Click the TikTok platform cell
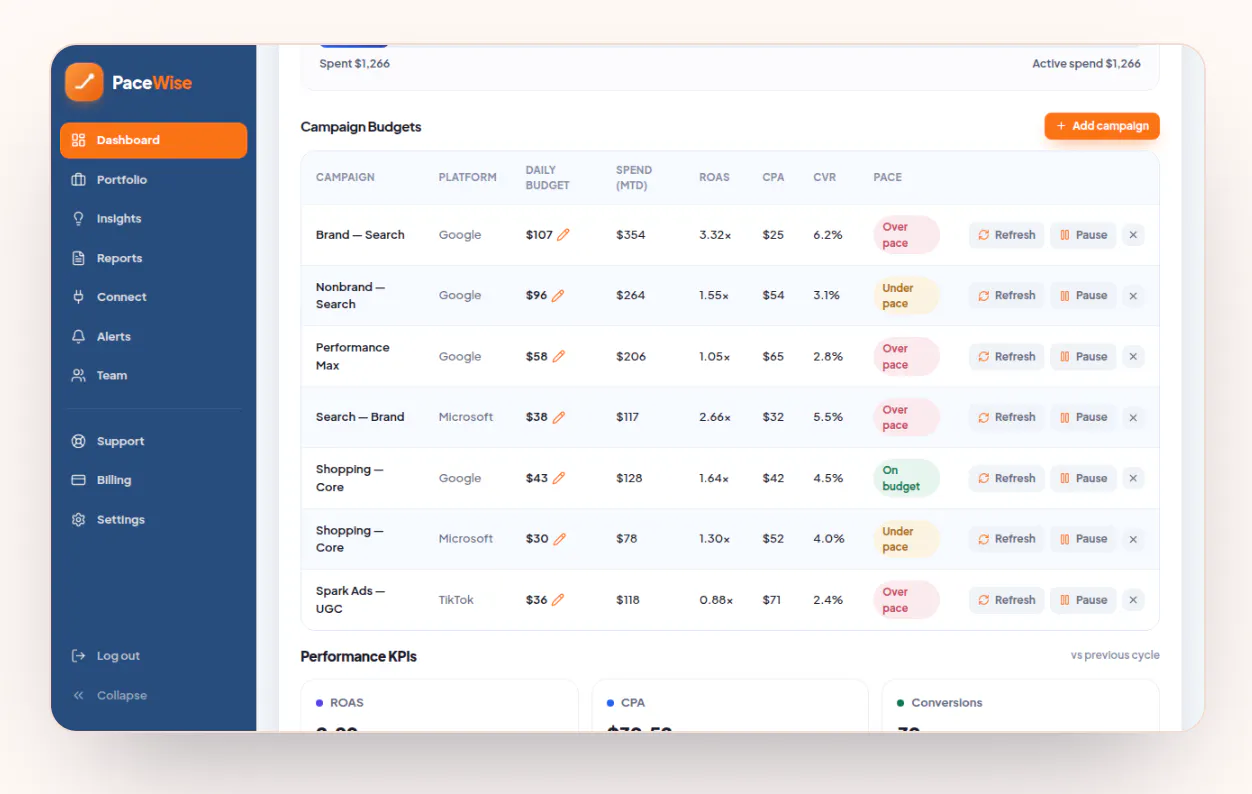Image resolution: width=1252 pixels, height=794 pixels. 456,600
